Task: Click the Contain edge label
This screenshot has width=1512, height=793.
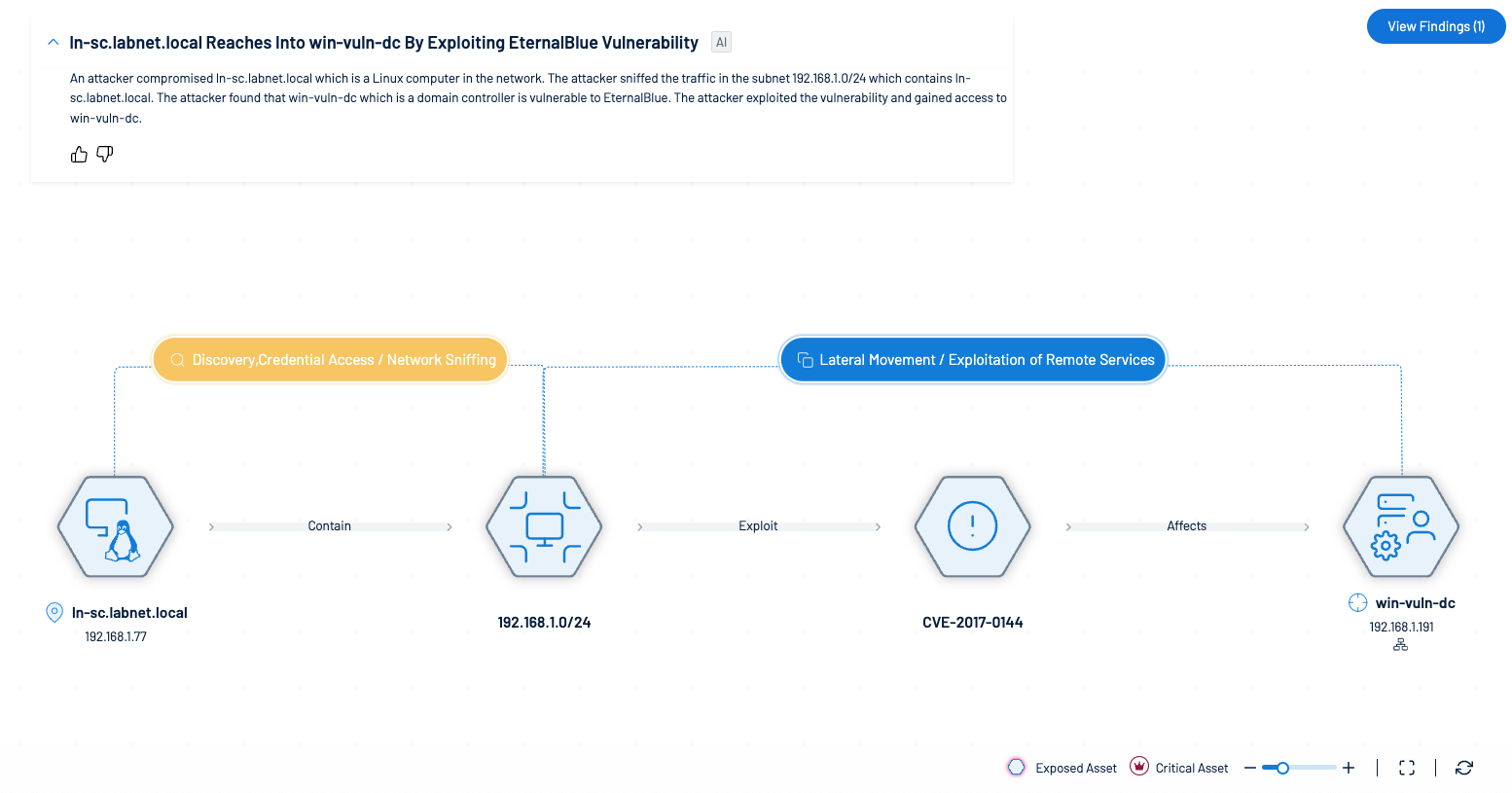Action: click(330, 525)
